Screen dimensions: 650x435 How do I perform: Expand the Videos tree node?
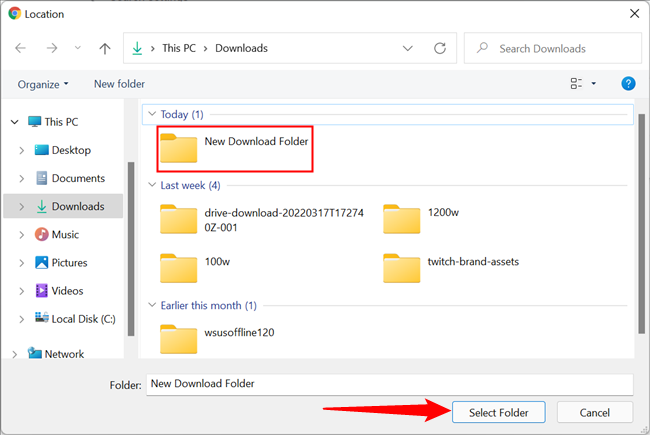22,291
